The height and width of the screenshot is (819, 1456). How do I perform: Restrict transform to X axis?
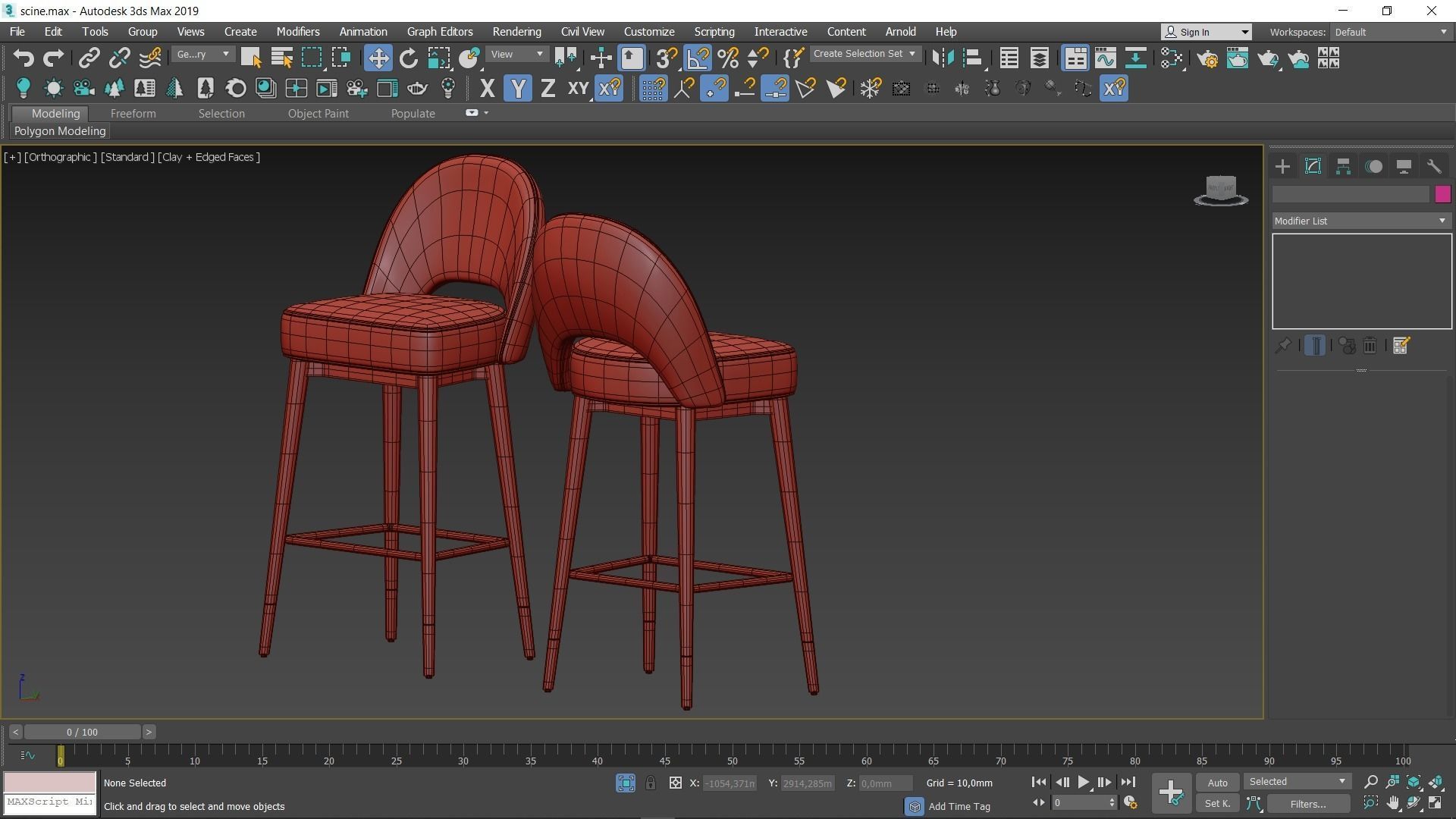point(487,89)
